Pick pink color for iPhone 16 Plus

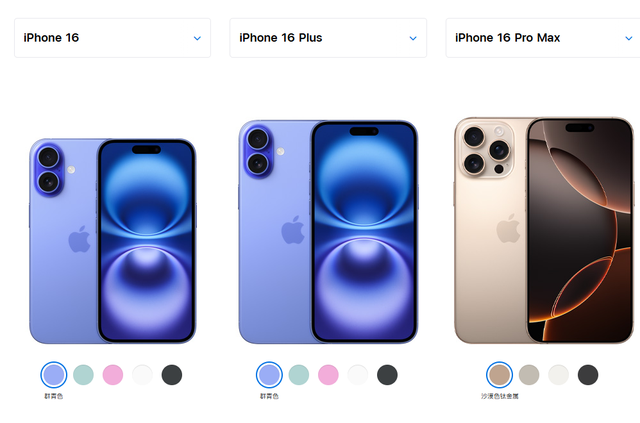click(x=328, y=375)
